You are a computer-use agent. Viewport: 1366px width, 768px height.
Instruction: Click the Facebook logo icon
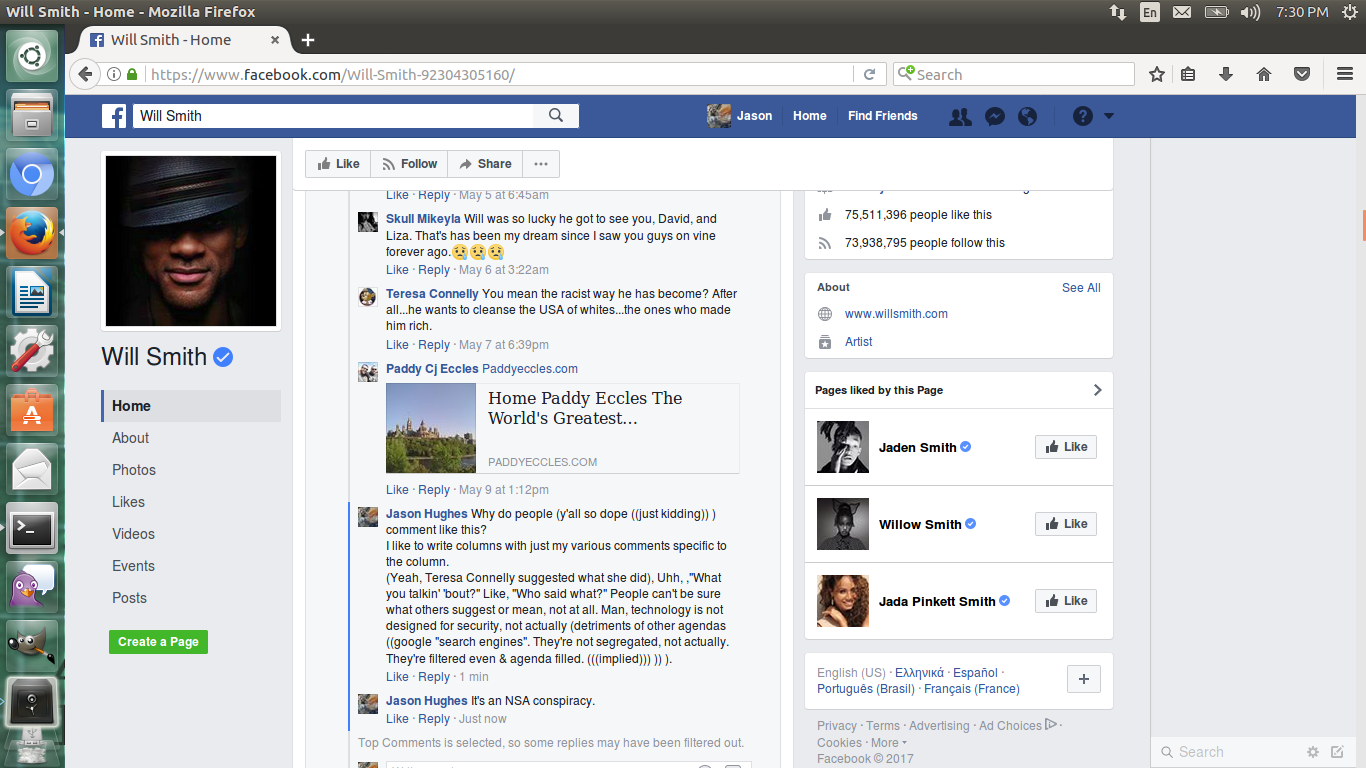[x=115, y=116]
